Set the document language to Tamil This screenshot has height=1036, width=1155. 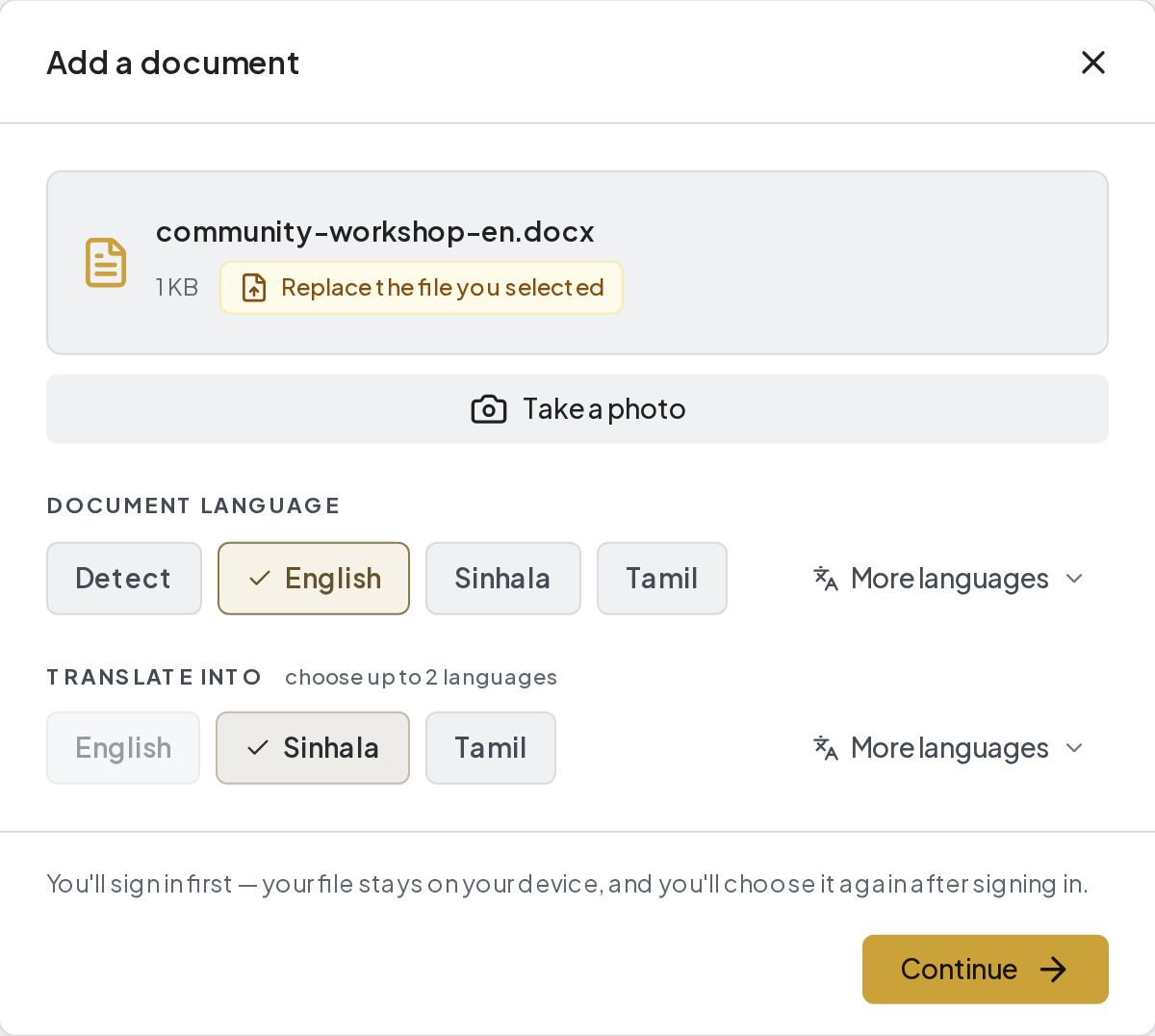point(662,579)
